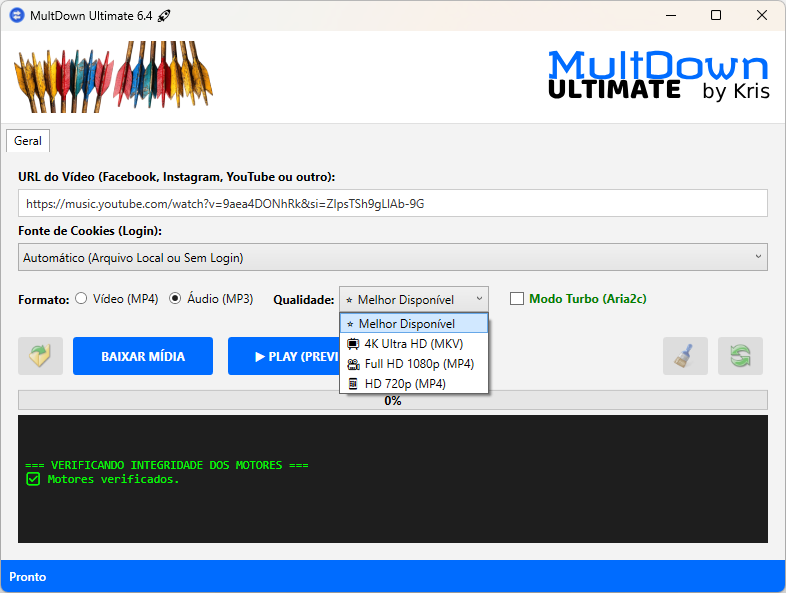Close the MultDown Ultimate window

pyautogui.click(x=761, y=16)
